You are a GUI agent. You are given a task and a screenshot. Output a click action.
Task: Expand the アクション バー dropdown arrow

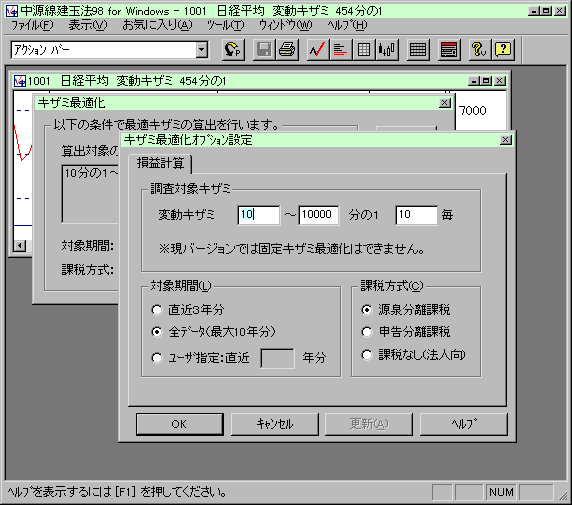pyautogui.click(x=202, y=50)
